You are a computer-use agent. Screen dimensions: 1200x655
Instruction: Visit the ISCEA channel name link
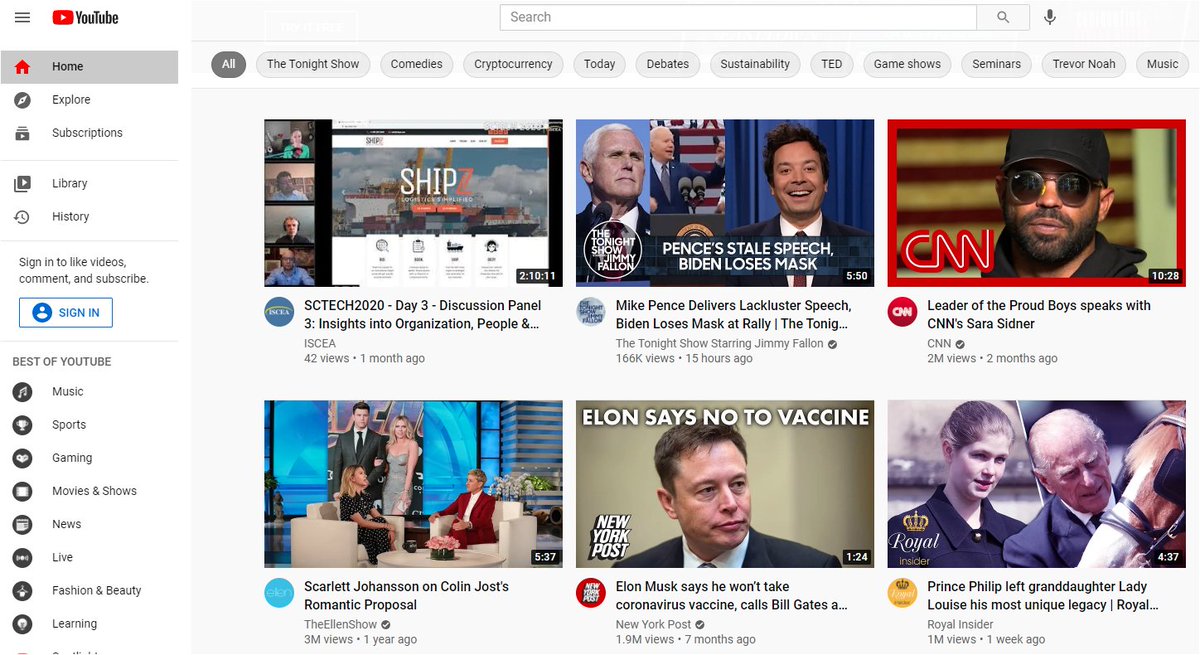(x=320, y=343)
